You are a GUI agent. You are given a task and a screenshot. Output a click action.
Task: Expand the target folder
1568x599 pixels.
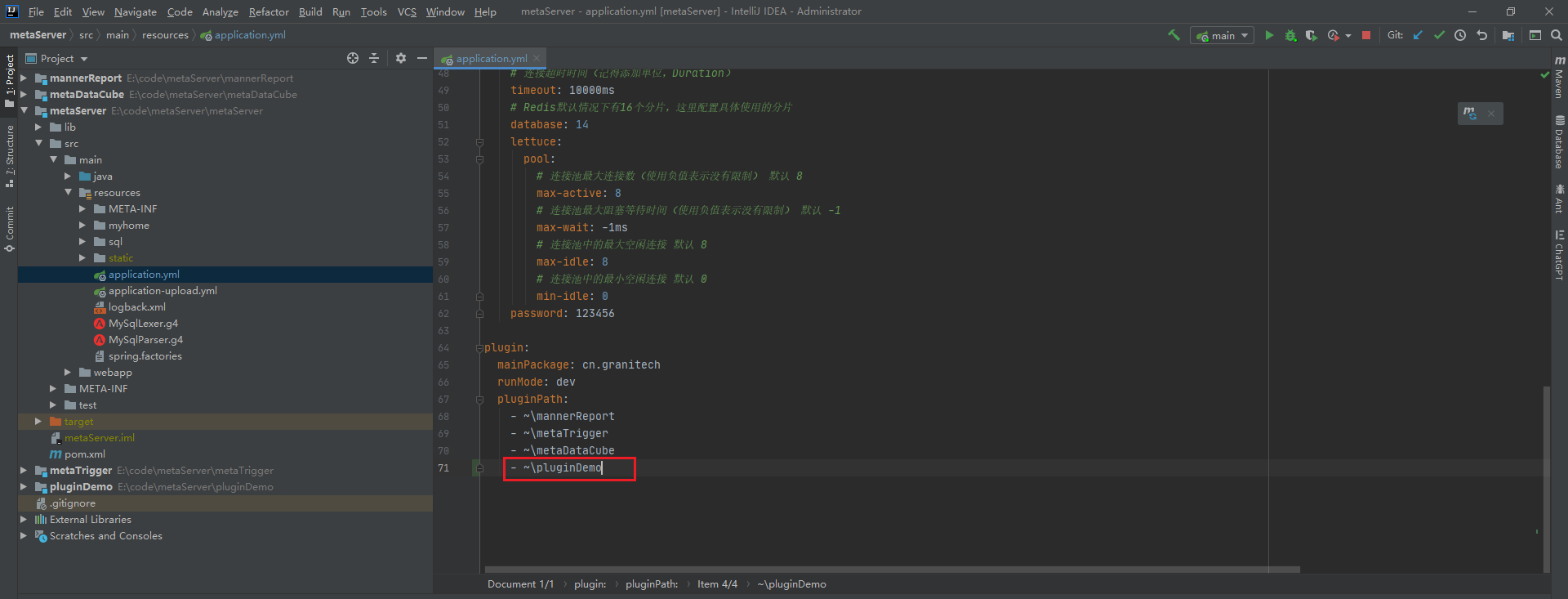38,422
